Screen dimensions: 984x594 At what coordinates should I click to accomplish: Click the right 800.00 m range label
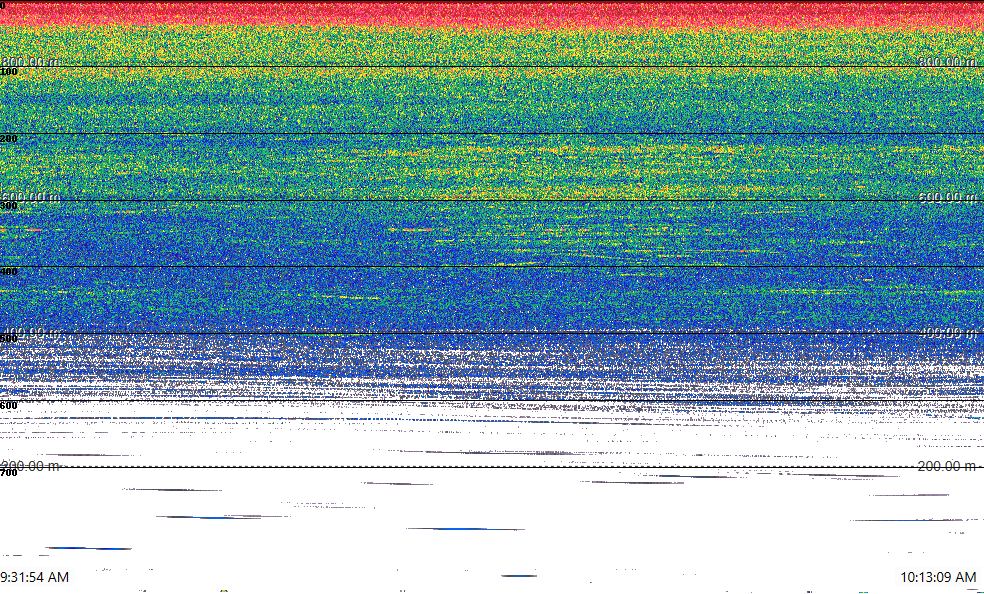click(x=948, y=61)
